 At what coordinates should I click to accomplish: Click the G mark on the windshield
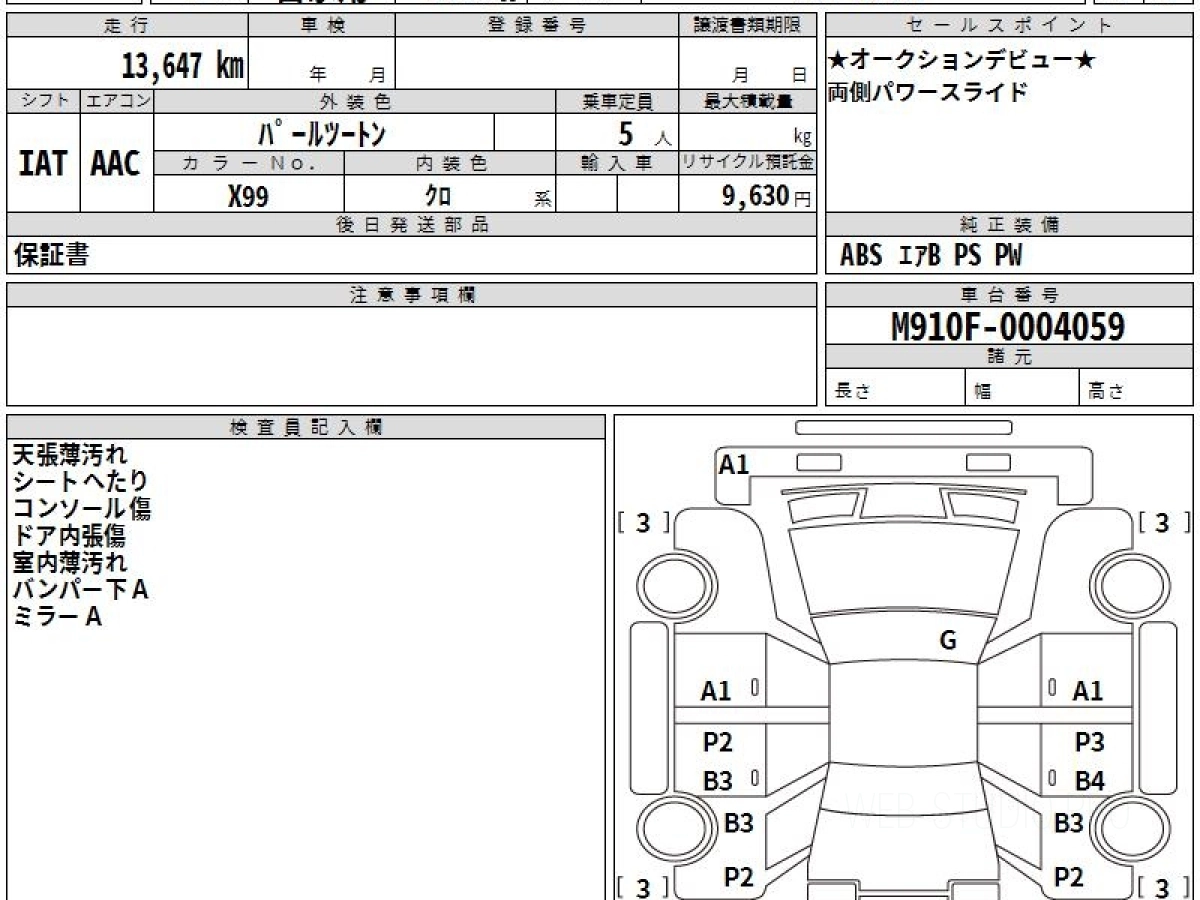coord(948,641)
